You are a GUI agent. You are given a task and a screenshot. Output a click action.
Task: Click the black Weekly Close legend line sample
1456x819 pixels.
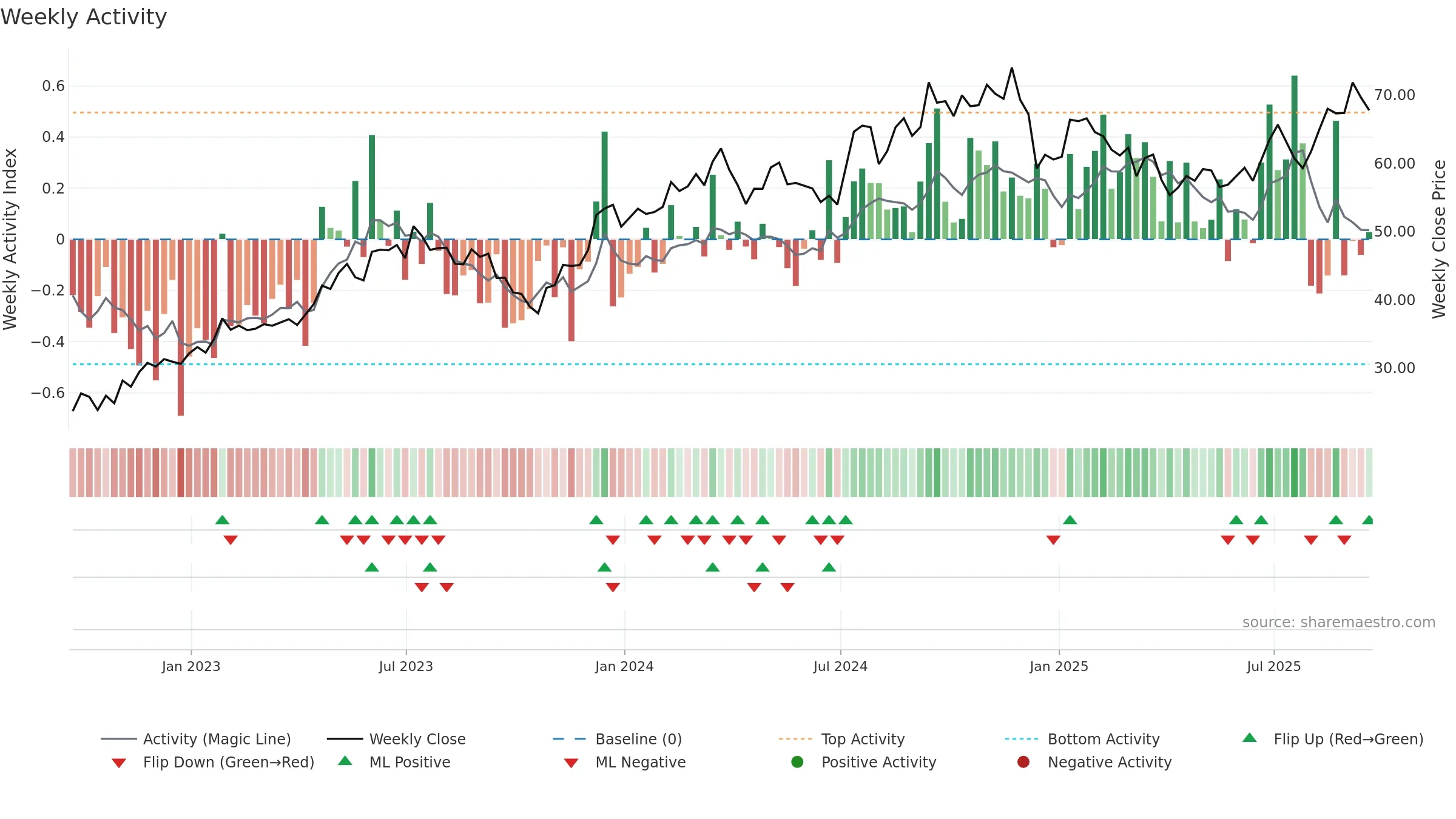(345, 739)
